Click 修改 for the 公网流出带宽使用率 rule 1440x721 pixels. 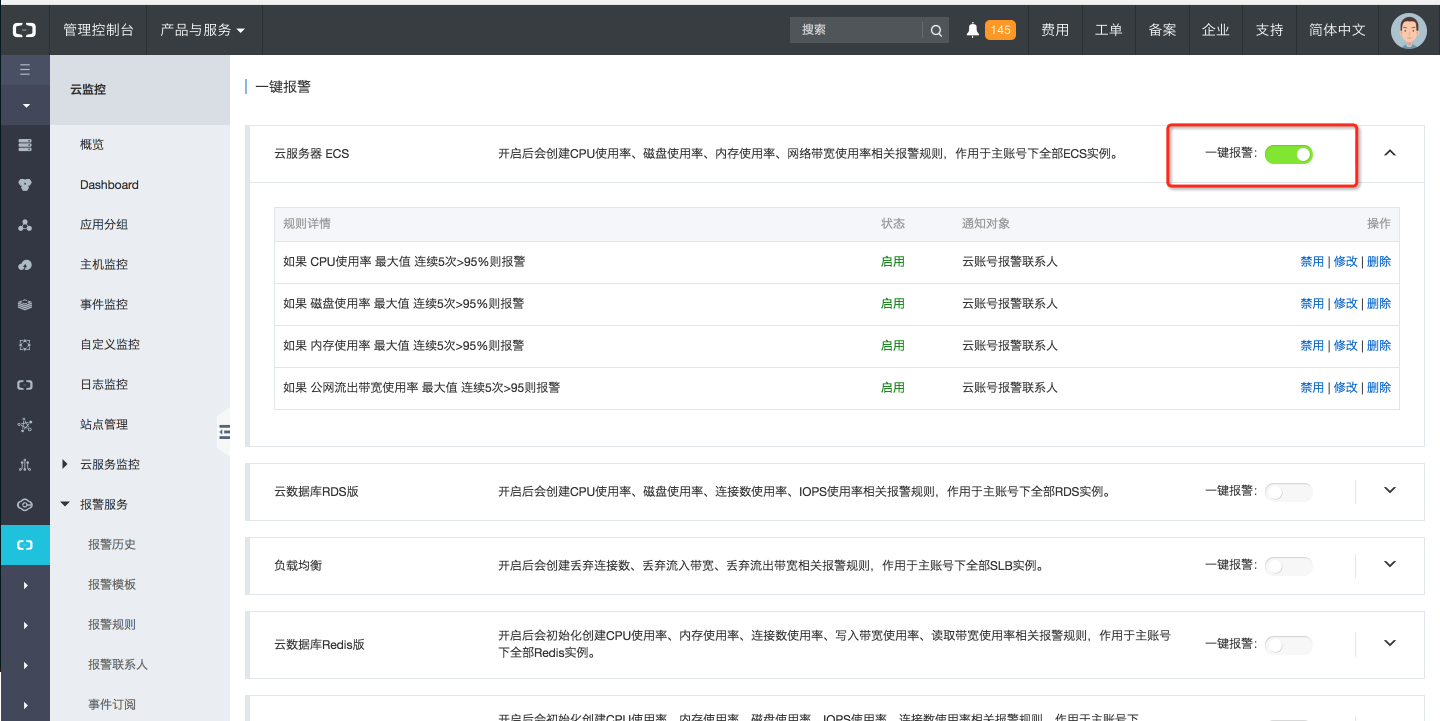coord(1346,388)
